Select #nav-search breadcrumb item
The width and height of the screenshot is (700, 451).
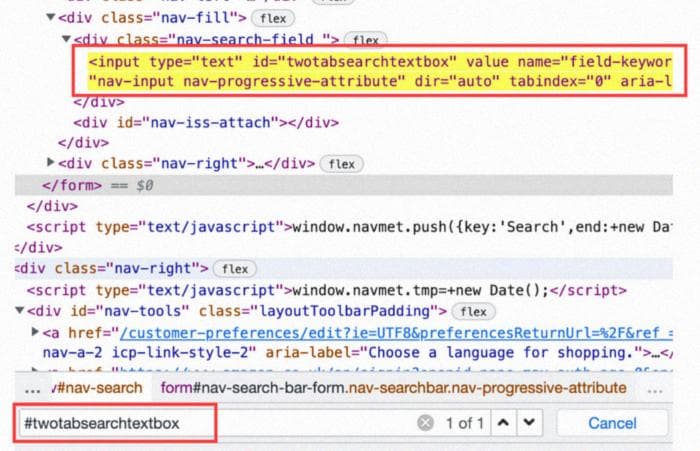coord(97,388)
